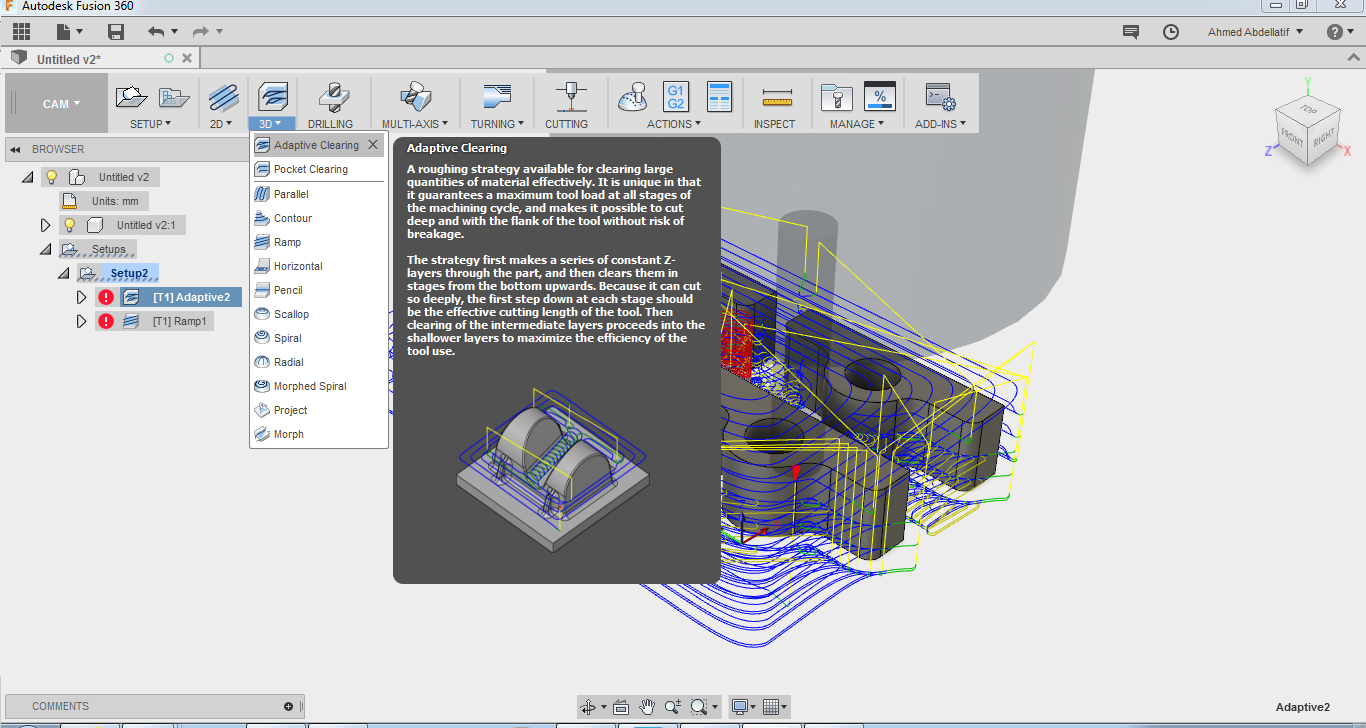1366x728 pixels.
Task: Select Parallel from 3D menu
Action: pyautogui.click(x=318, y=194)
